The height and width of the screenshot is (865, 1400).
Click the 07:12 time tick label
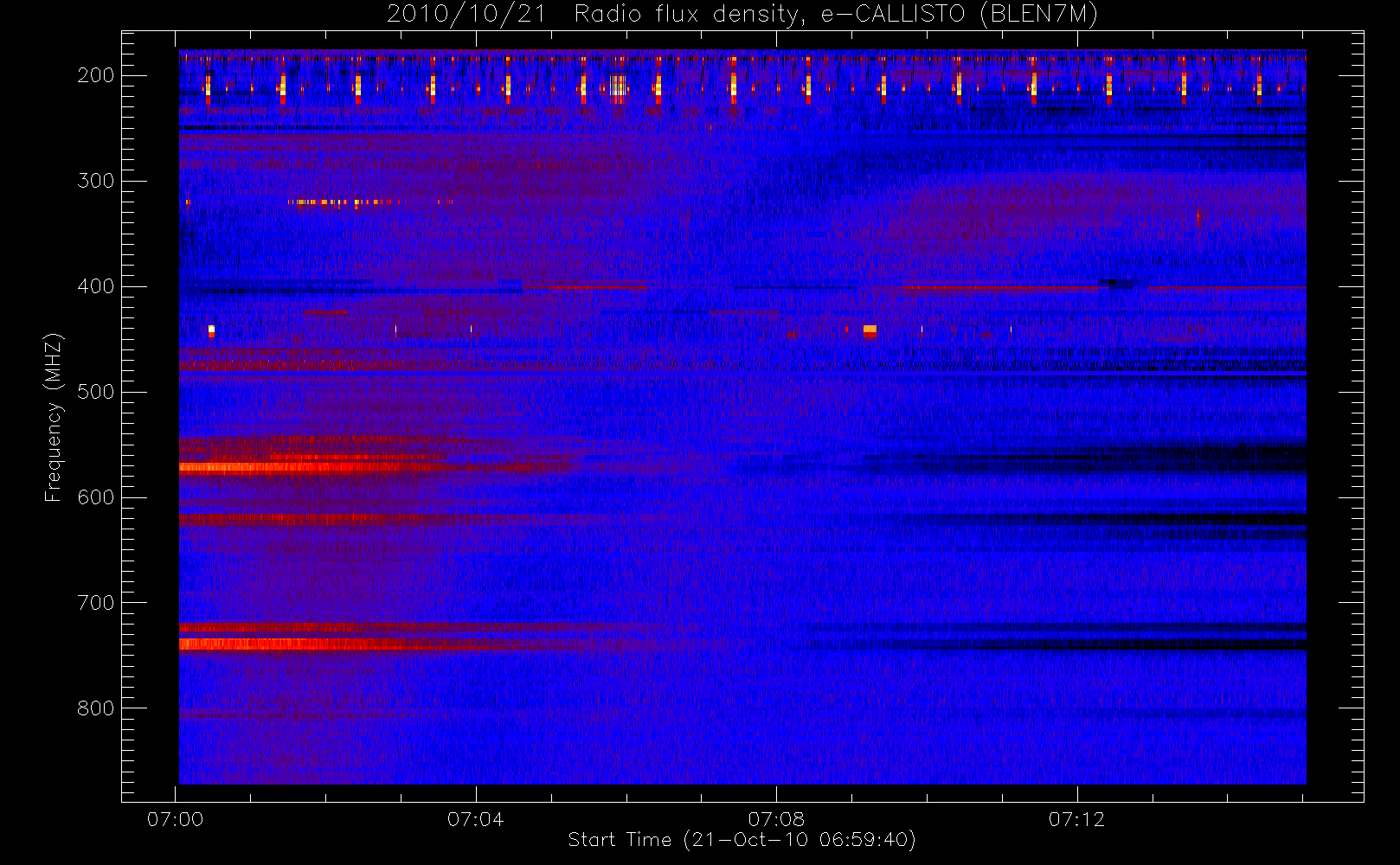pos(1076,819)
